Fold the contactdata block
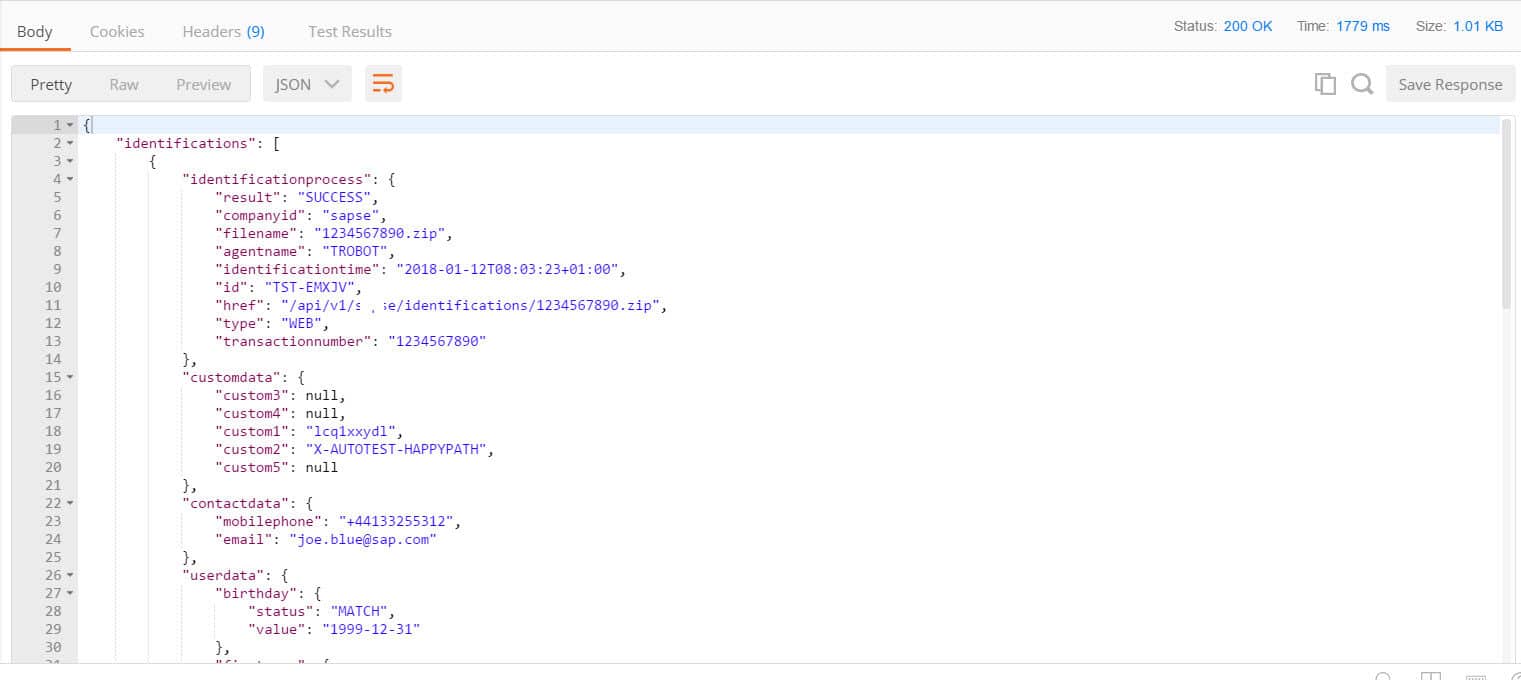 point(70,503)
